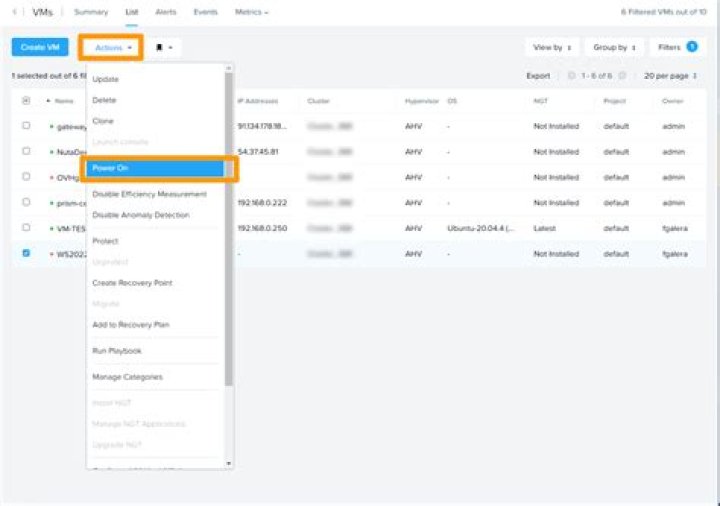Tick the checkbox for the VM-TEST row
720x506 pixels.
point(26,228)
